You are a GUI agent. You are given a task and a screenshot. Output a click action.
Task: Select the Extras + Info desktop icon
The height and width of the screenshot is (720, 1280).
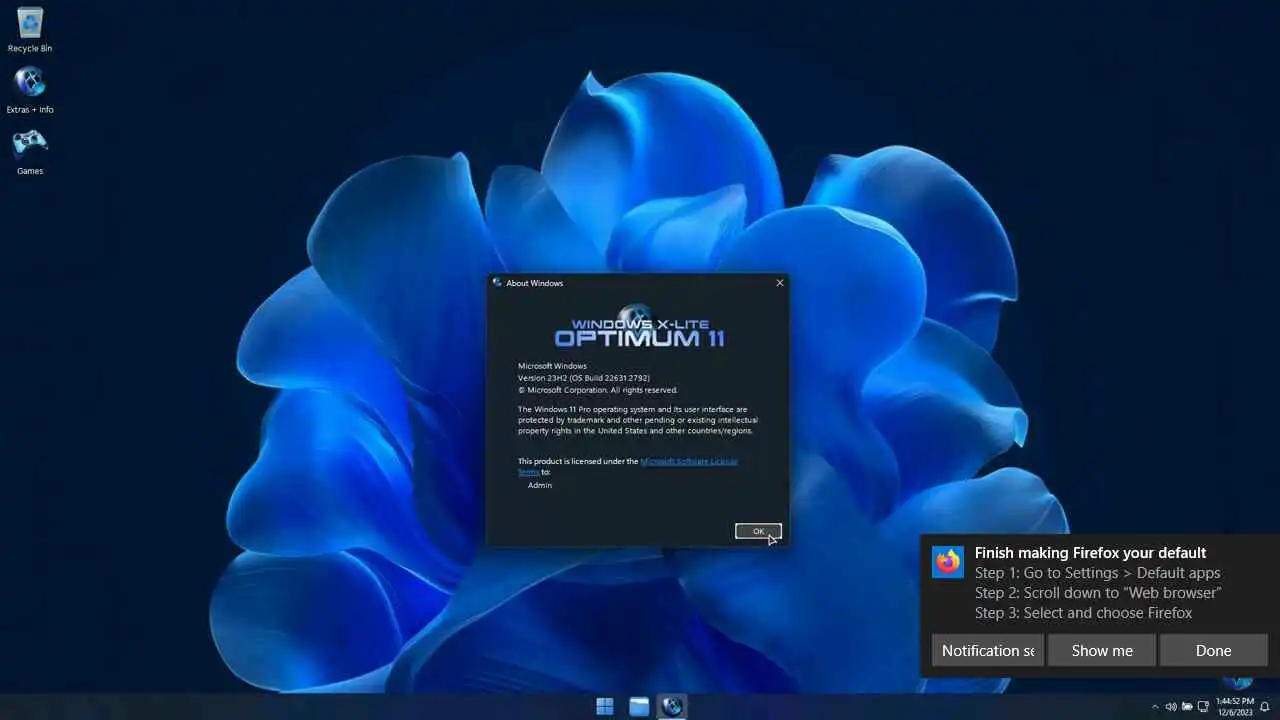30,90
